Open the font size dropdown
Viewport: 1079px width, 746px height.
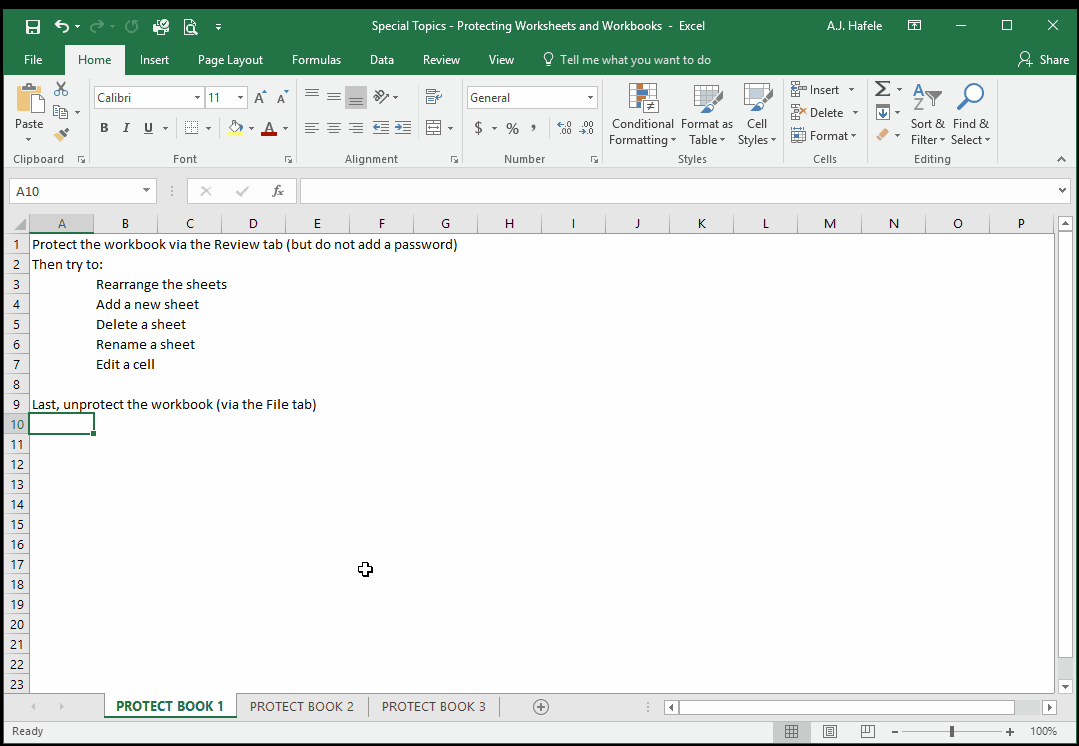click(x=240, y=98)
